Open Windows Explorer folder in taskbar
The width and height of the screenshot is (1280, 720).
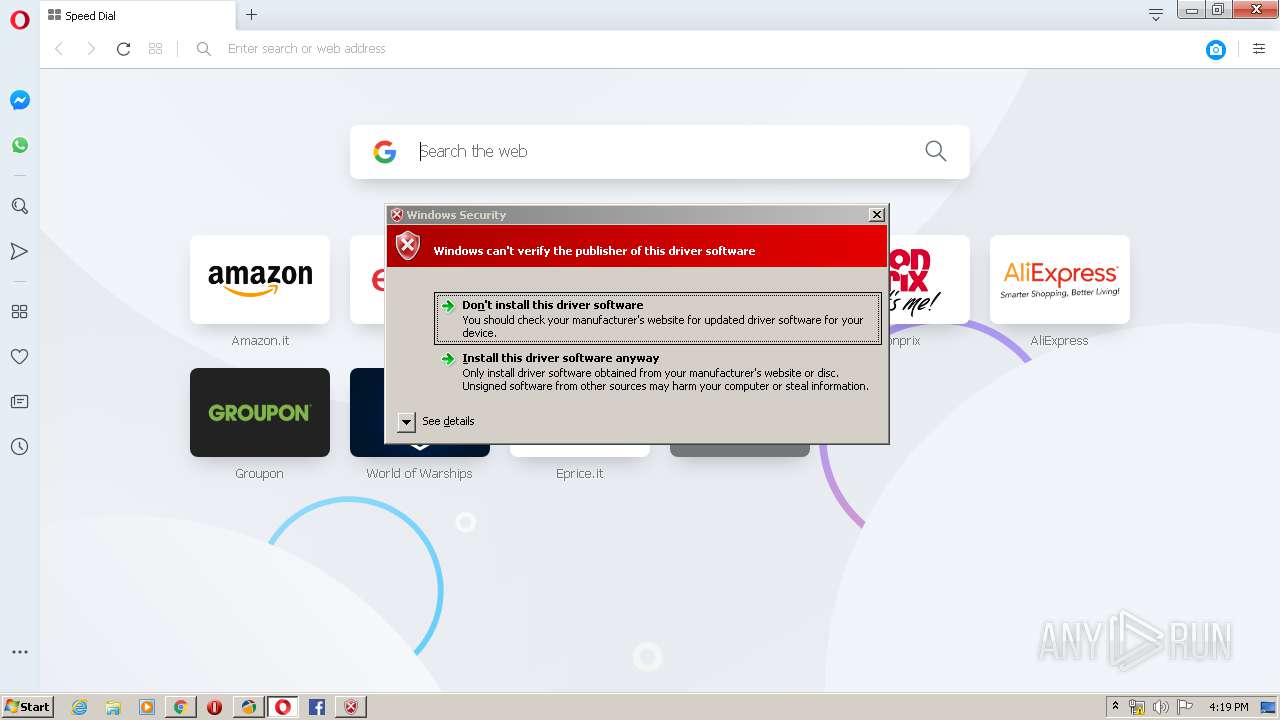point(113,707)
